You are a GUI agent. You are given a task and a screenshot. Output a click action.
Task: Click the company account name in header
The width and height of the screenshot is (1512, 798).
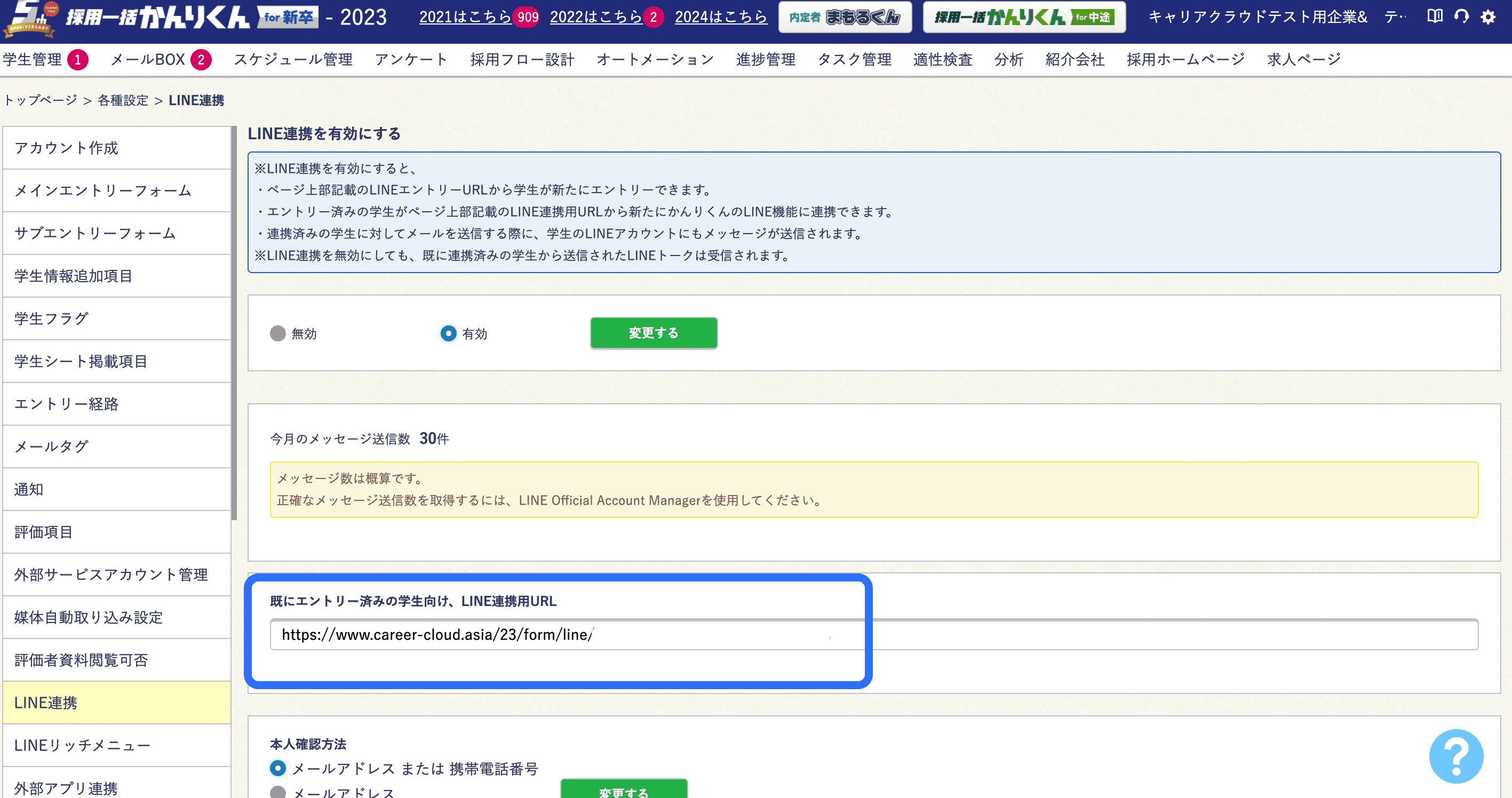[1277, 17]
